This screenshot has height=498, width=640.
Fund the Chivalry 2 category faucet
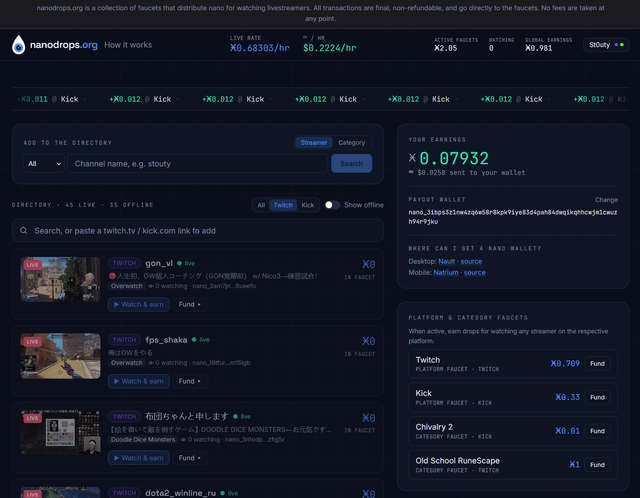pyautogui.click(x=597, y=431)
